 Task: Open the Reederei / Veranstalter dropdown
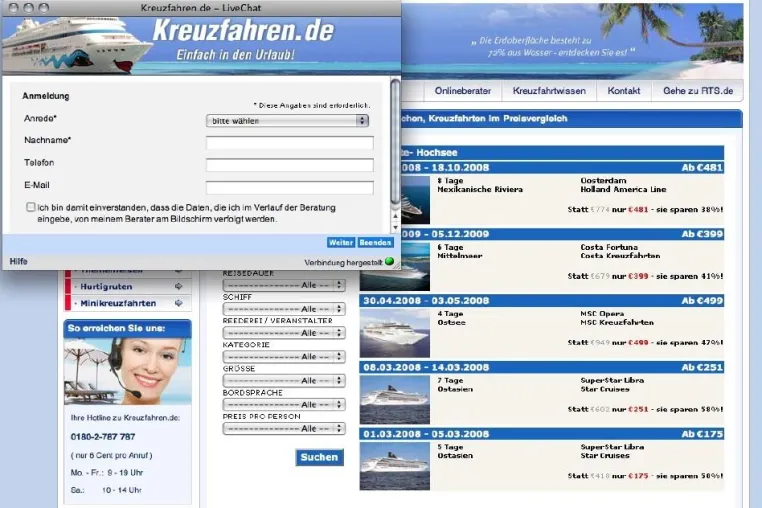pos(284,333)
